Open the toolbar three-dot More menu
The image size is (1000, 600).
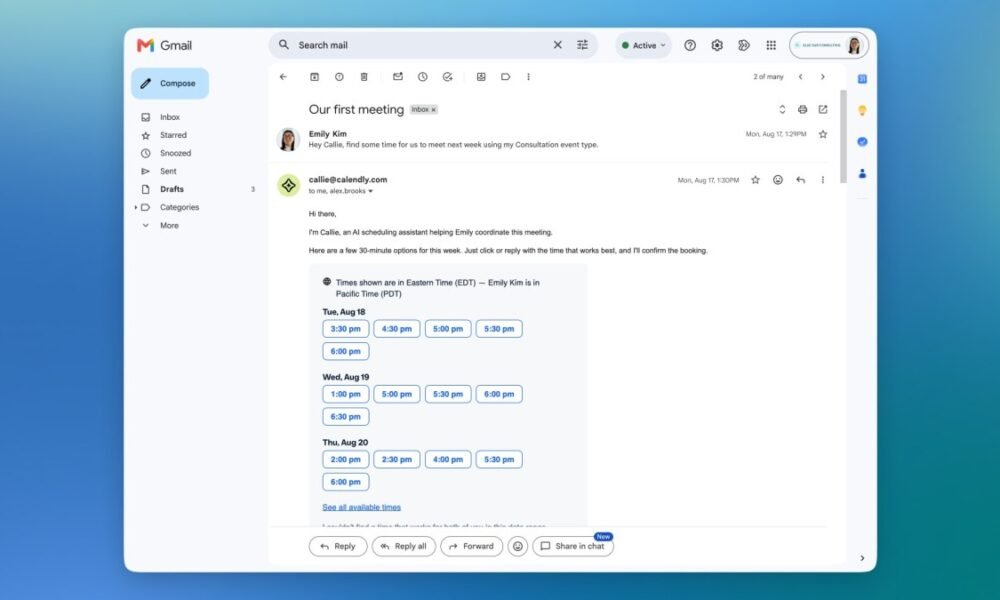[x=528, y=77]
